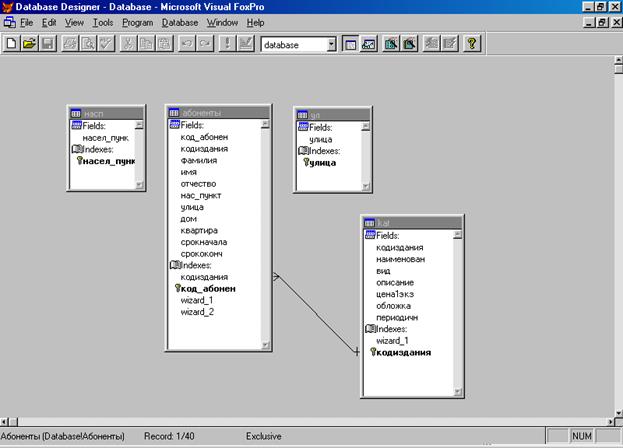The height and width of the screenshot is (448, 623).
Task: Click the насп table title bar
Action: (x=100, y=113)
